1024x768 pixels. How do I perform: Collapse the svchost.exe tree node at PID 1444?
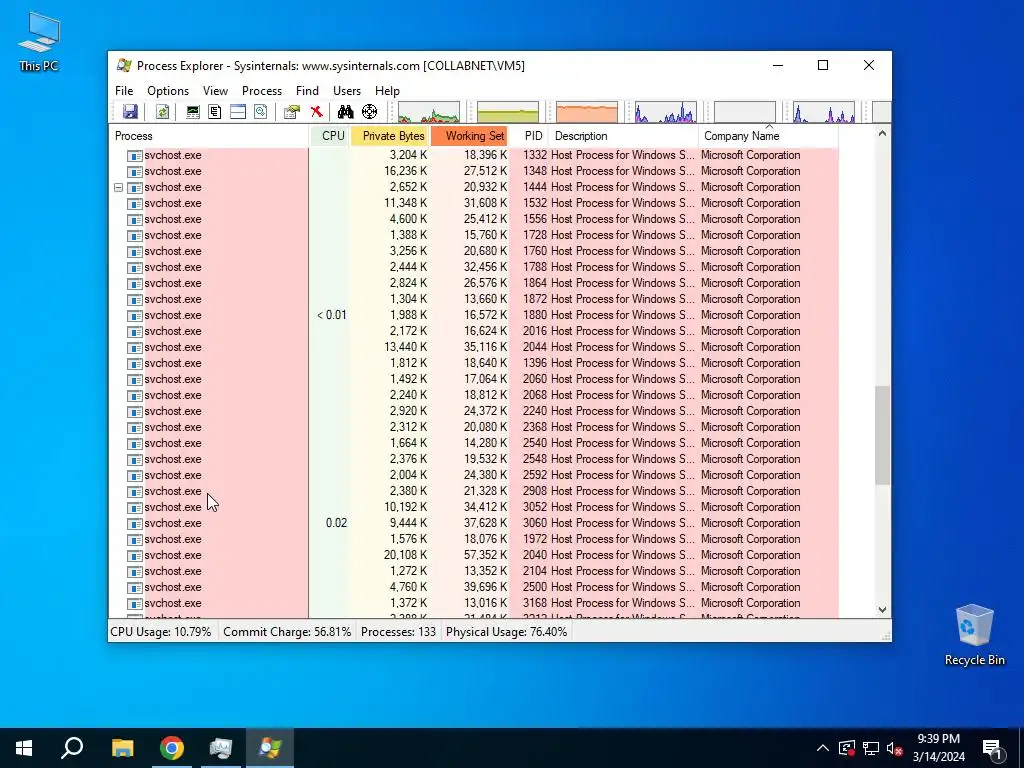pos(119,187)
